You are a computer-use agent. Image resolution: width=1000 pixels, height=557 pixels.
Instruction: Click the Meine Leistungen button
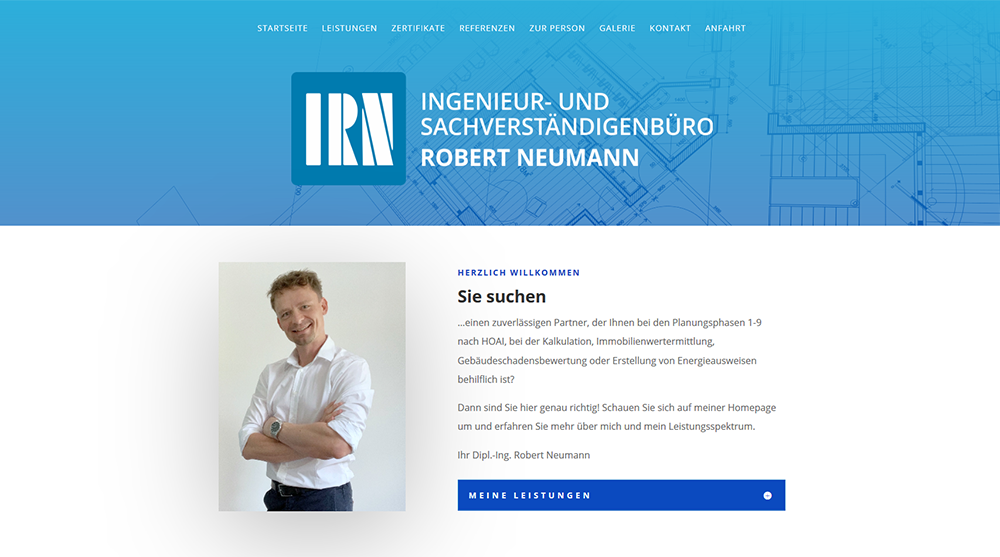click(621, 495)
